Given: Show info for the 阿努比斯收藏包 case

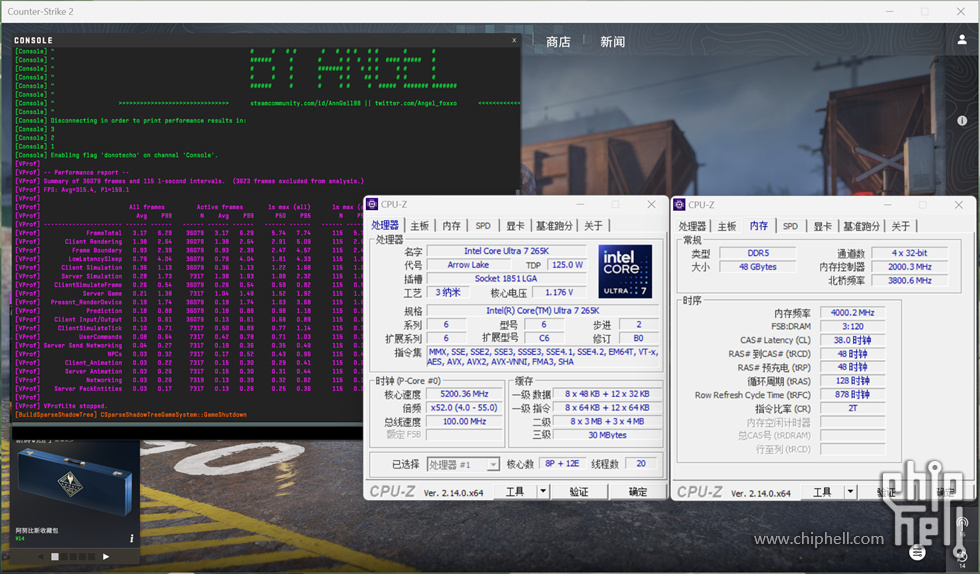Looking at the screenshot, I should coord(131,538).
